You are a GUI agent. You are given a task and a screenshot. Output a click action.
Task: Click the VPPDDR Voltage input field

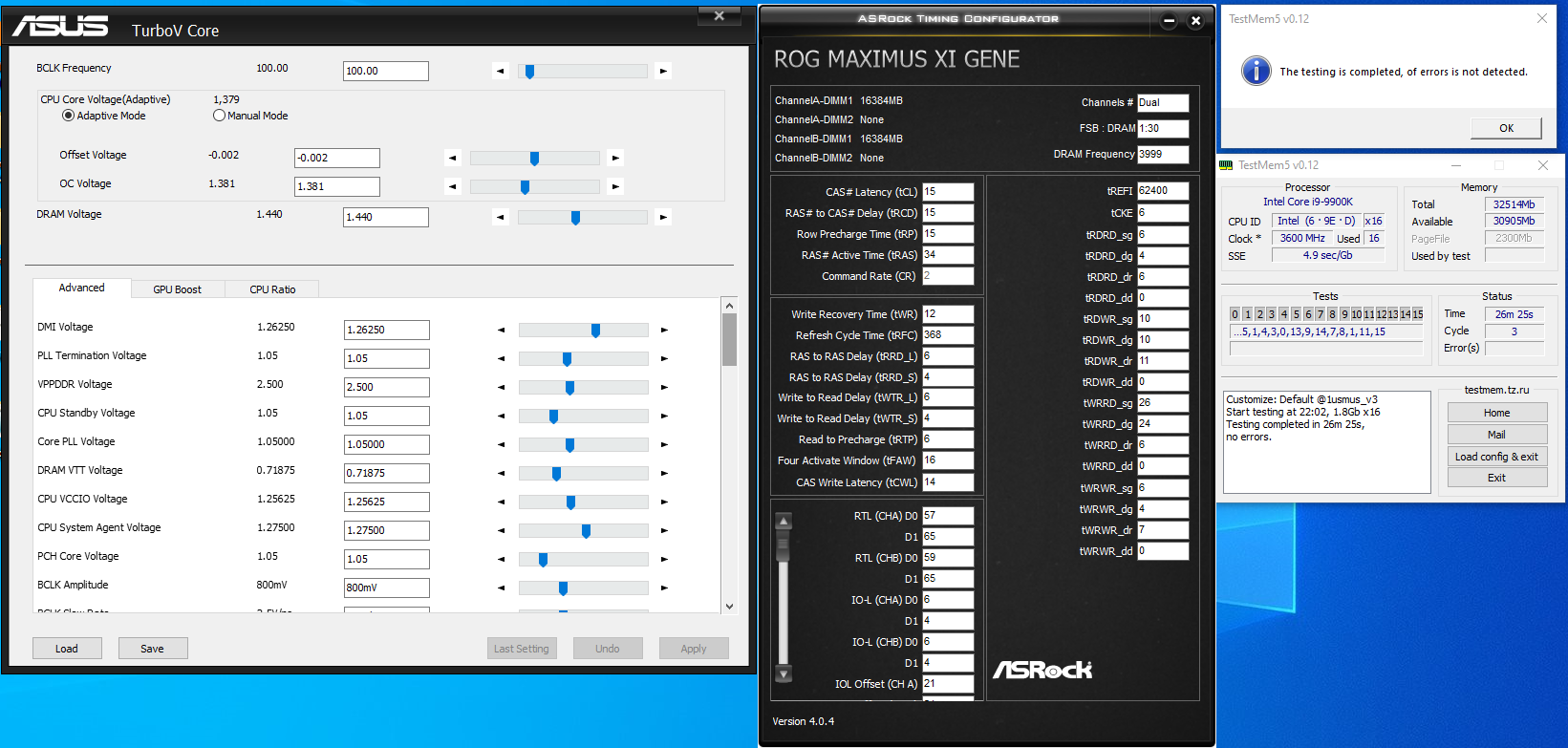(x=387, y=387)
